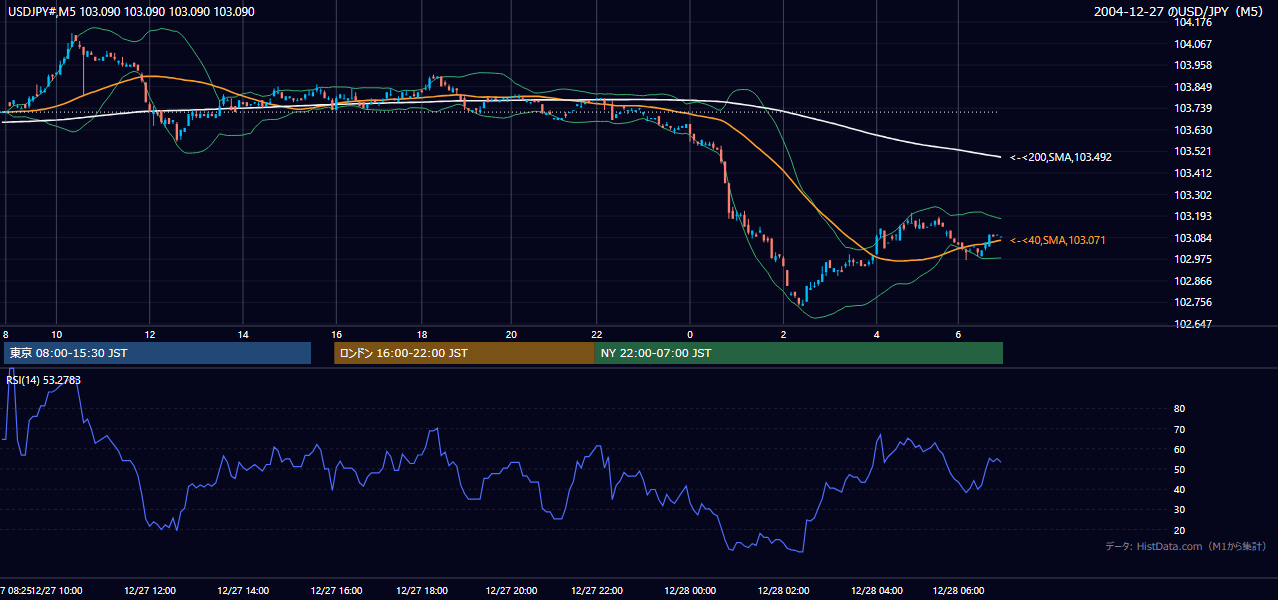Click the RSI scale value 60
Screen dimensions: 1278x600
point(1179,449)
